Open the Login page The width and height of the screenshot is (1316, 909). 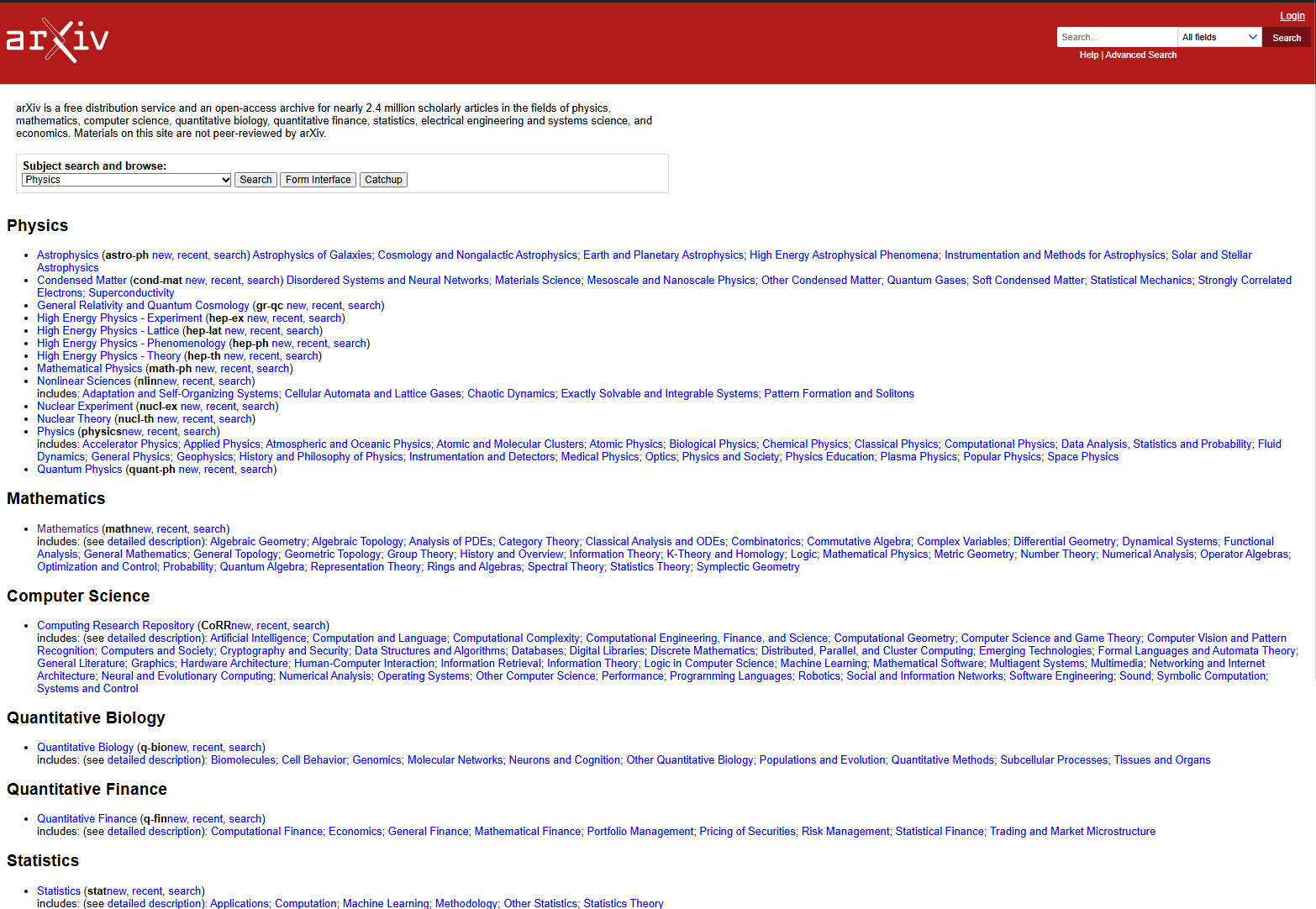pyautogui.click(x=1292, y=15)
